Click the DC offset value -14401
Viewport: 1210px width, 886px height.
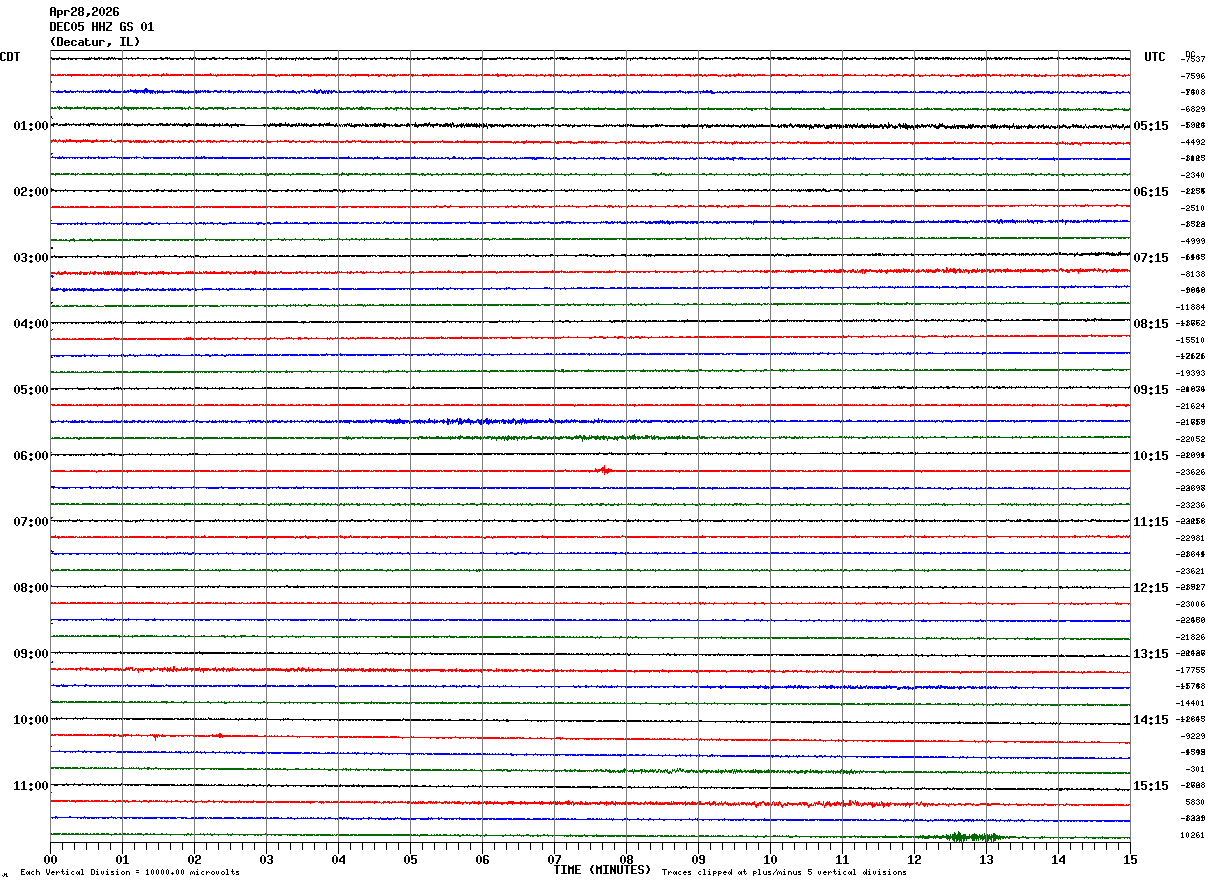(x=1191, y=703)
